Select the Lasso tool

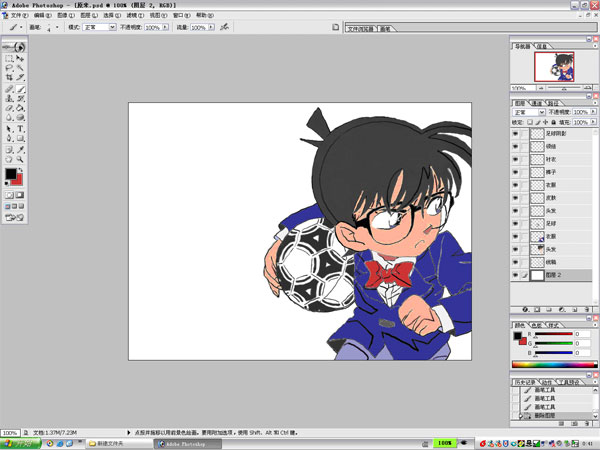(9, 68)
